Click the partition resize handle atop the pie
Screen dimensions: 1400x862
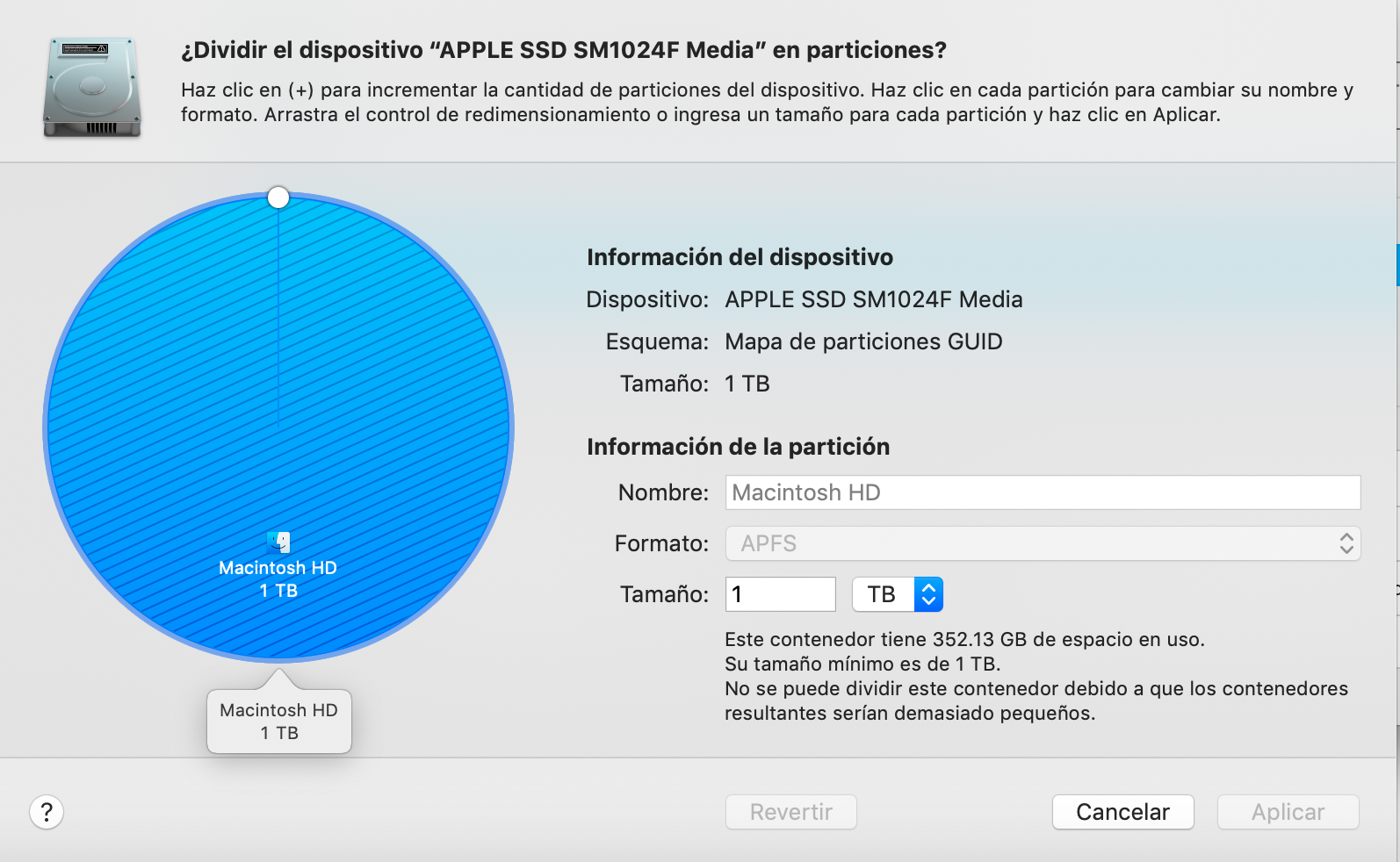pos(278,198)
